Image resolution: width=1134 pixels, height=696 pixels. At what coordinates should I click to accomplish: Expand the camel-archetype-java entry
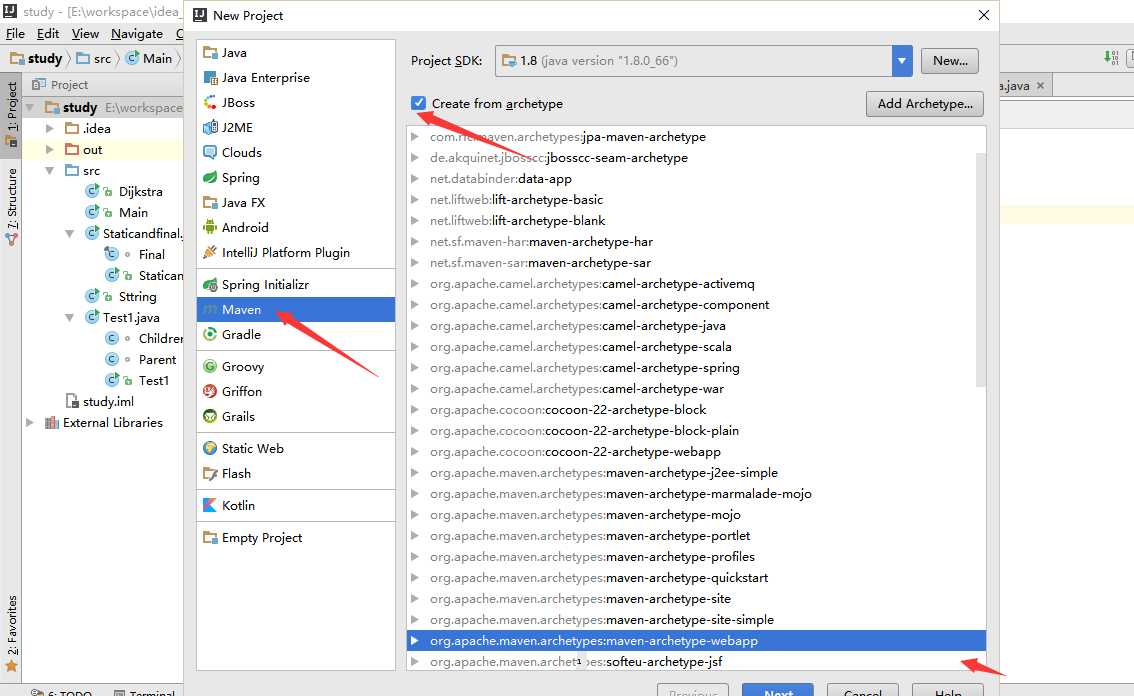(414, 326)
